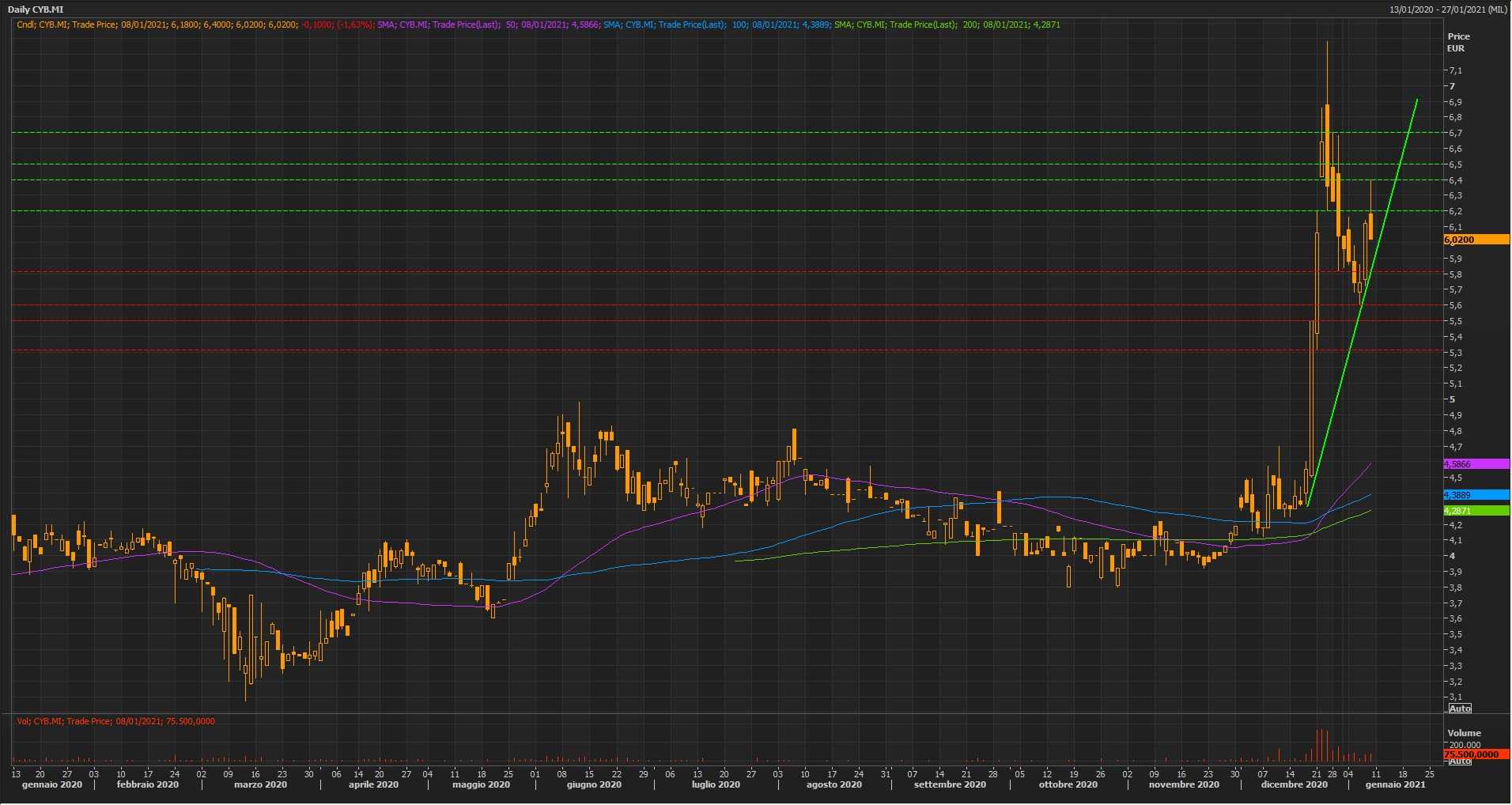Click the blue 4,3889 SMA 100 value tag
Screen dimensions: 1512x805
pos(1476,495)
